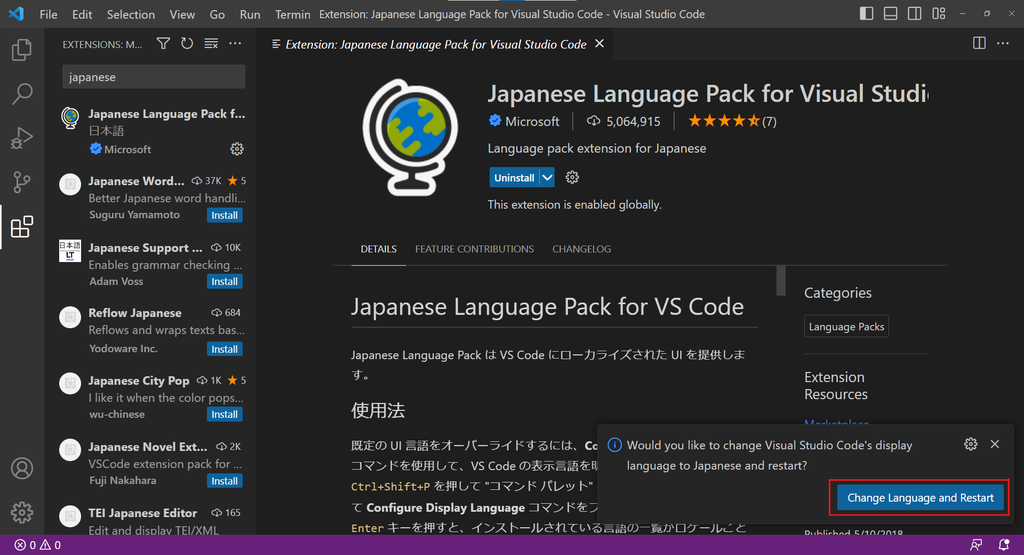
Task: Open the Manage gear in activity bar
Action: click(22, 512)
